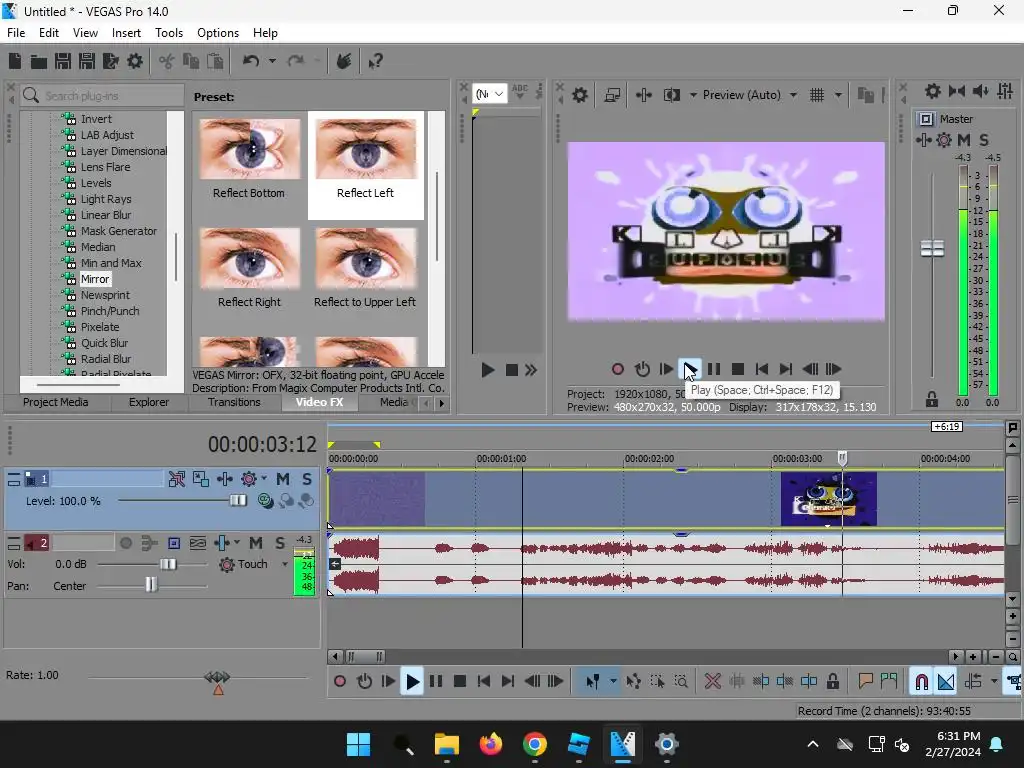
Task: Toggle Master bus Solo S button
Action: click(984, 140)
